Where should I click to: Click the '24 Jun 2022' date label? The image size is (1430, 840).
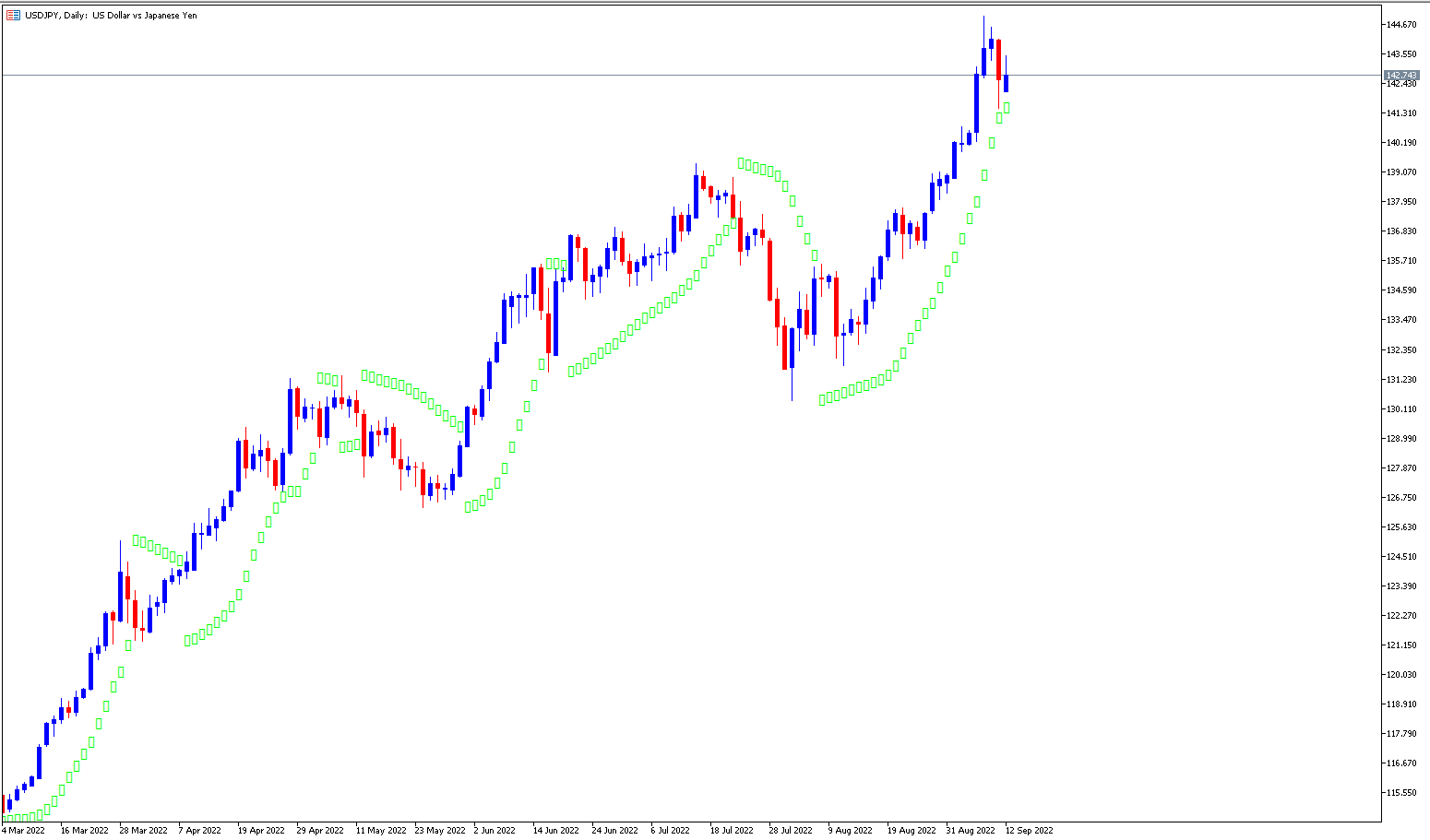click(614, 830)
